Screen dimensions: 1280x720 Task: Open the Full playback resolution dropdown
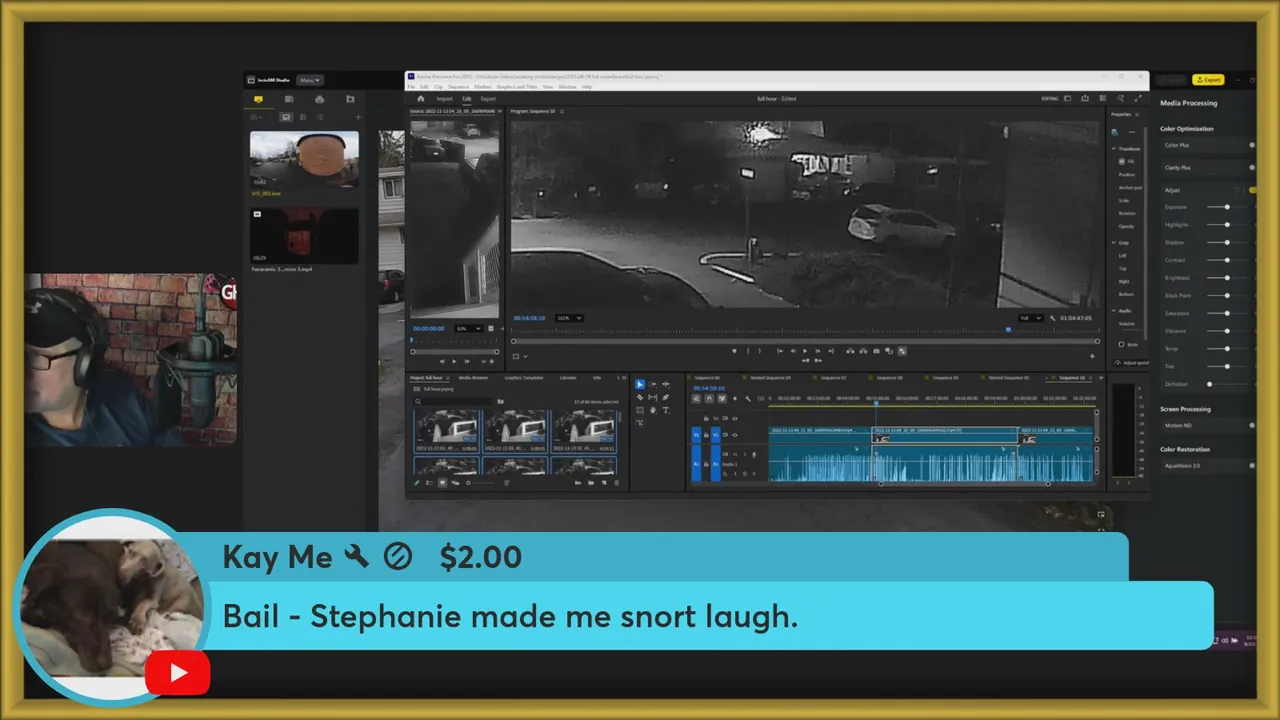1030,318
